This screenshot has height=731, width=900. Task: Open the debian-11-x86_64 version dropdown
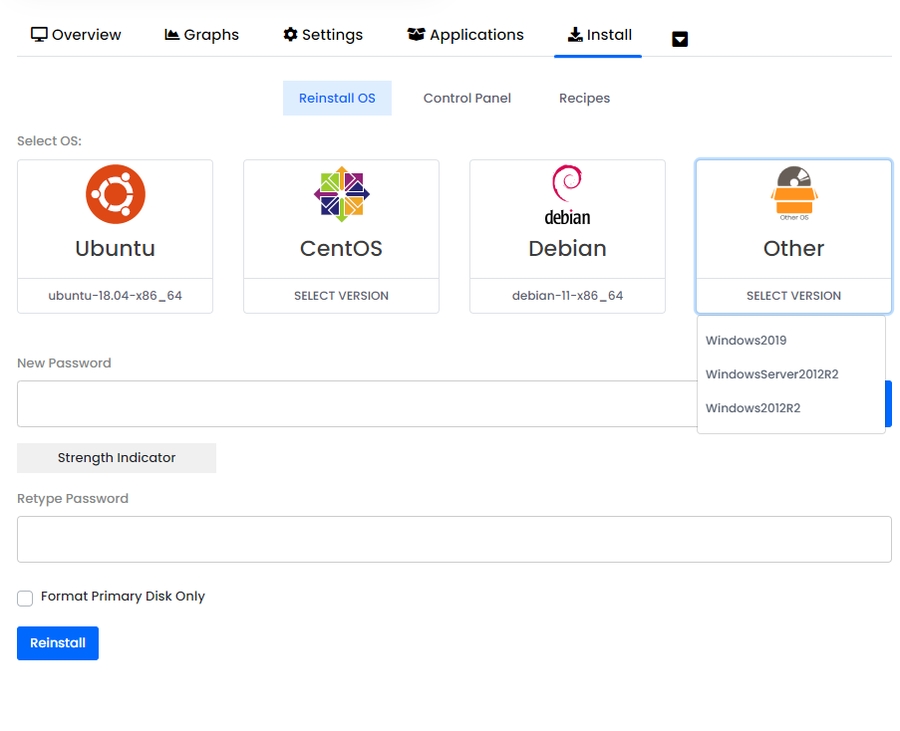coord(567,296)
